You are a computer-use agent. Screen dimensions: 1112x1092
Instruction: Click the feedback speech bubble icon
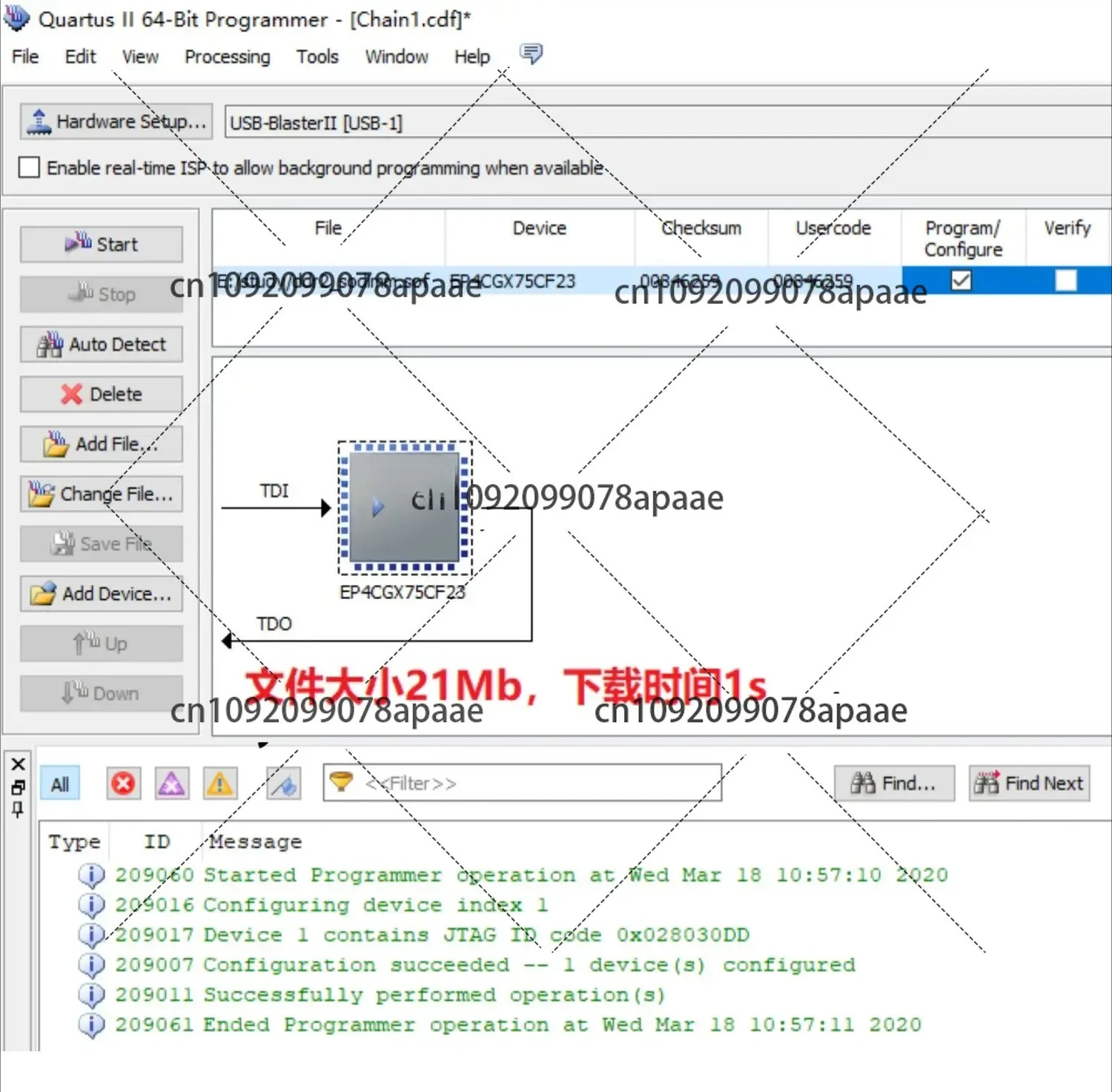(x=531, y=54)
